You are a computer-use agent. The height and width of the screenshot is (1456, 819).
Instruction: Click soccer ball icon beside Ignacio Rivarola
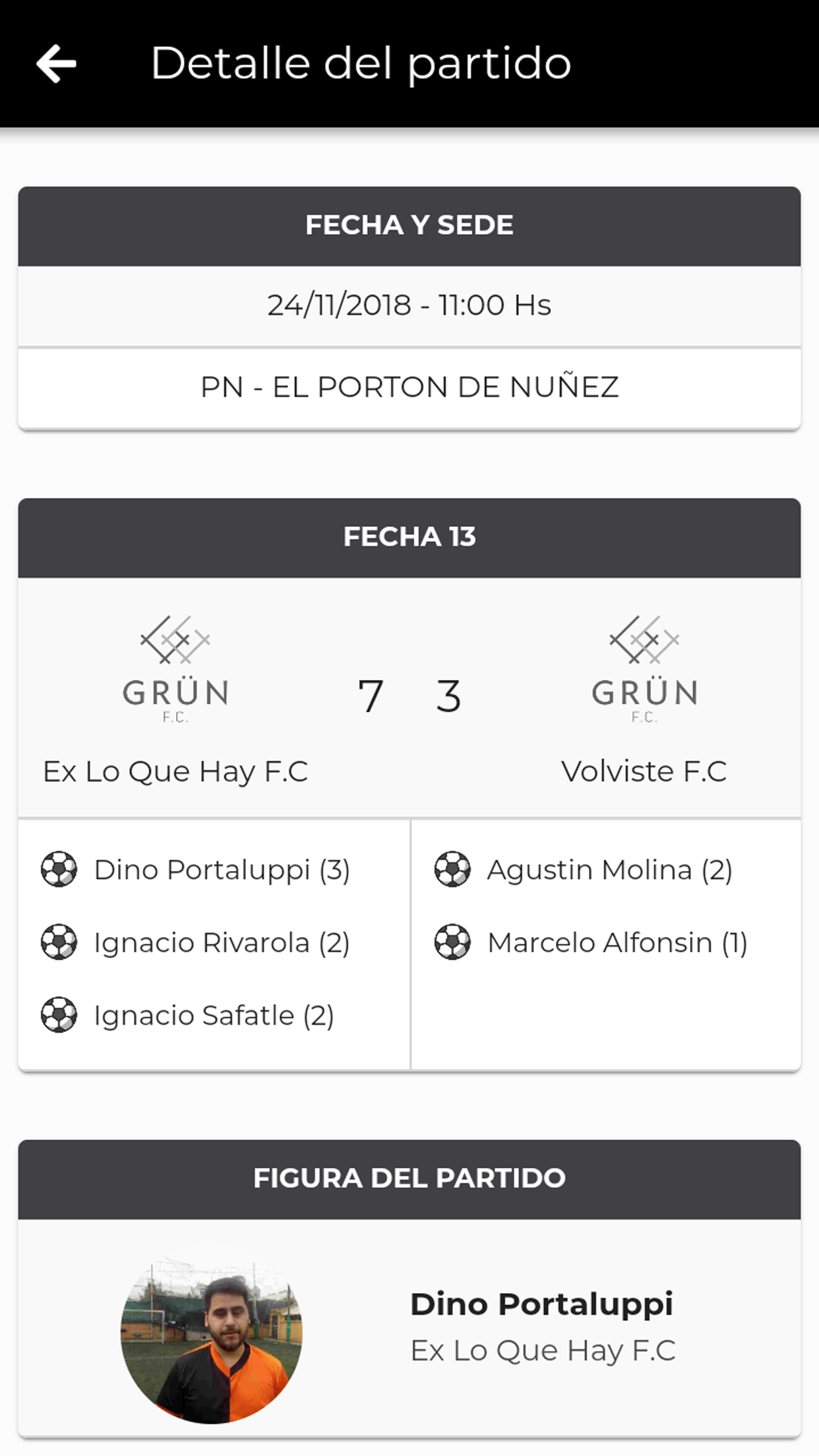[x=59, y=942]
